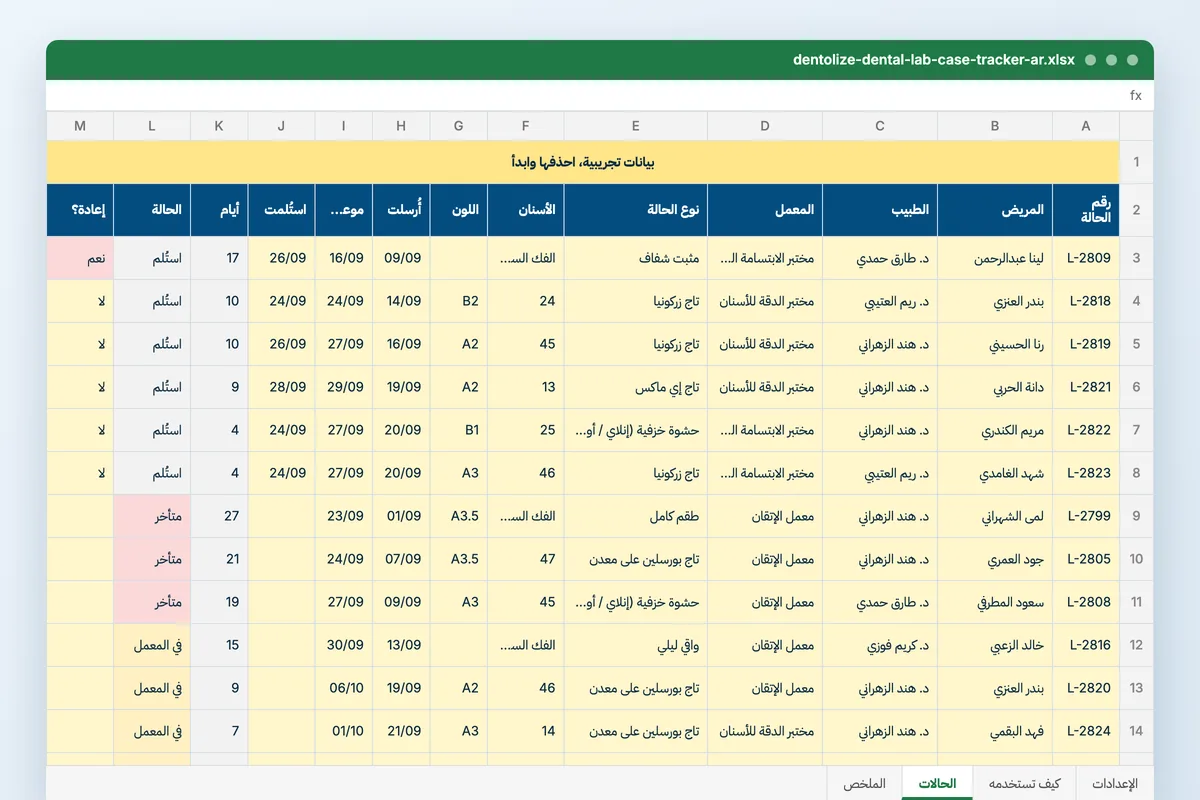Screen dimensions: 1200x800
Task: Select case type cell مثبت شفاف
Action: [x=636, y=258]
